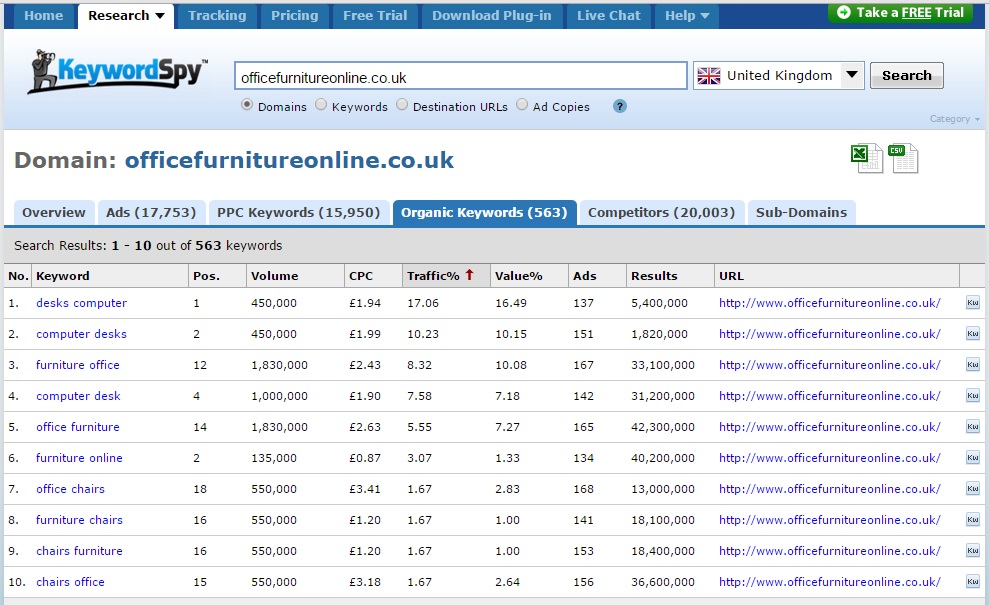This screenshot has width=989, height=605.
Task: Click the Take a FREE Trial button
Action: 900,13
